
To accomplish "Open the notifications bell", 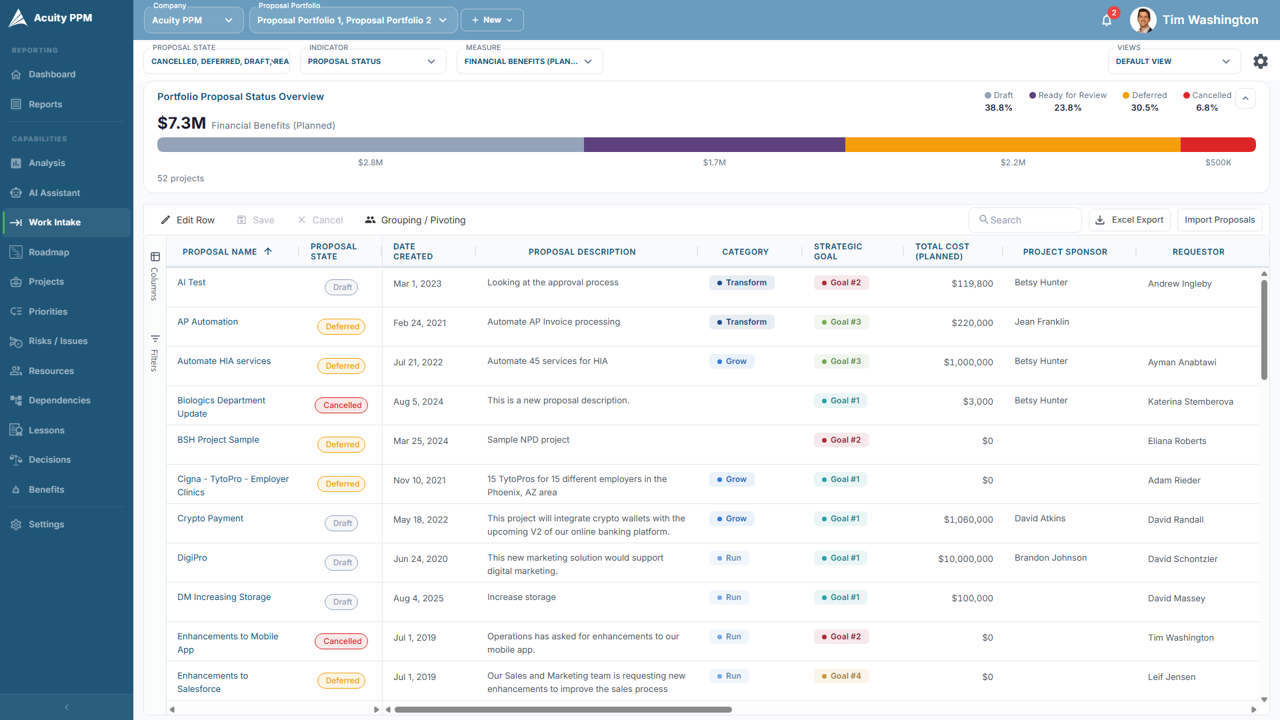I will point(1107,20).
